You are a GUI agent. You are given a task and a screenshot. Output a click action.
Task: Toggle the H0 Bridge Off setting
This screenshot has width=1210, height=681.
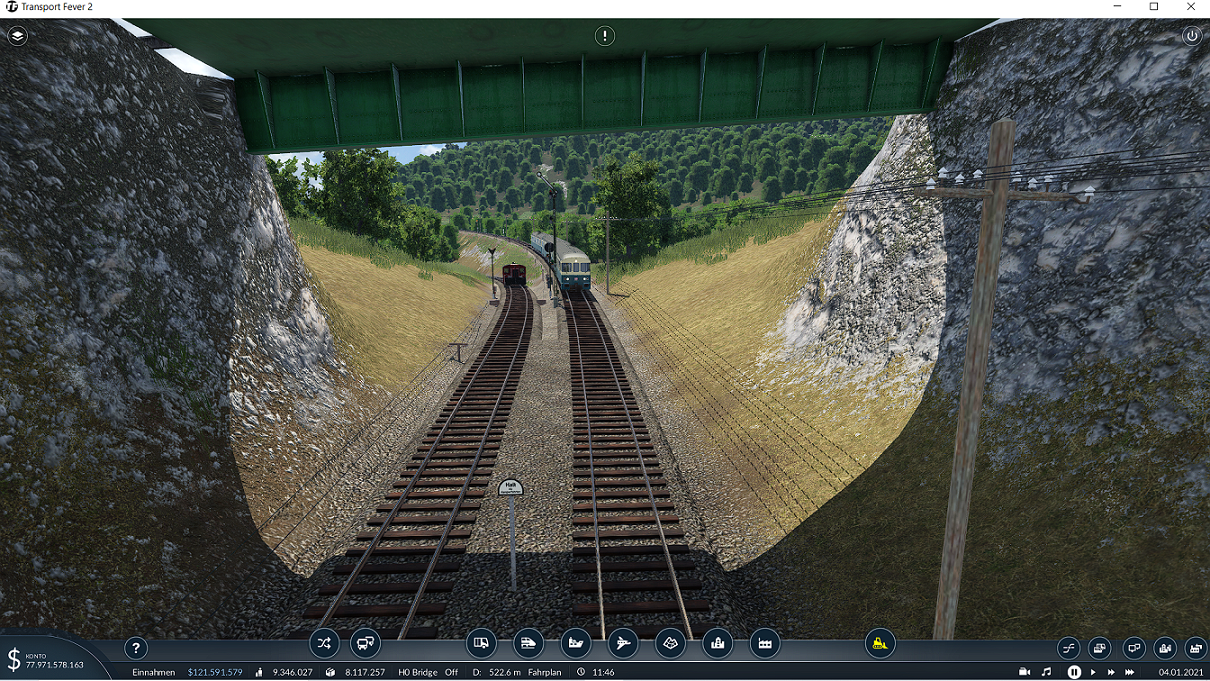(428, 672)
